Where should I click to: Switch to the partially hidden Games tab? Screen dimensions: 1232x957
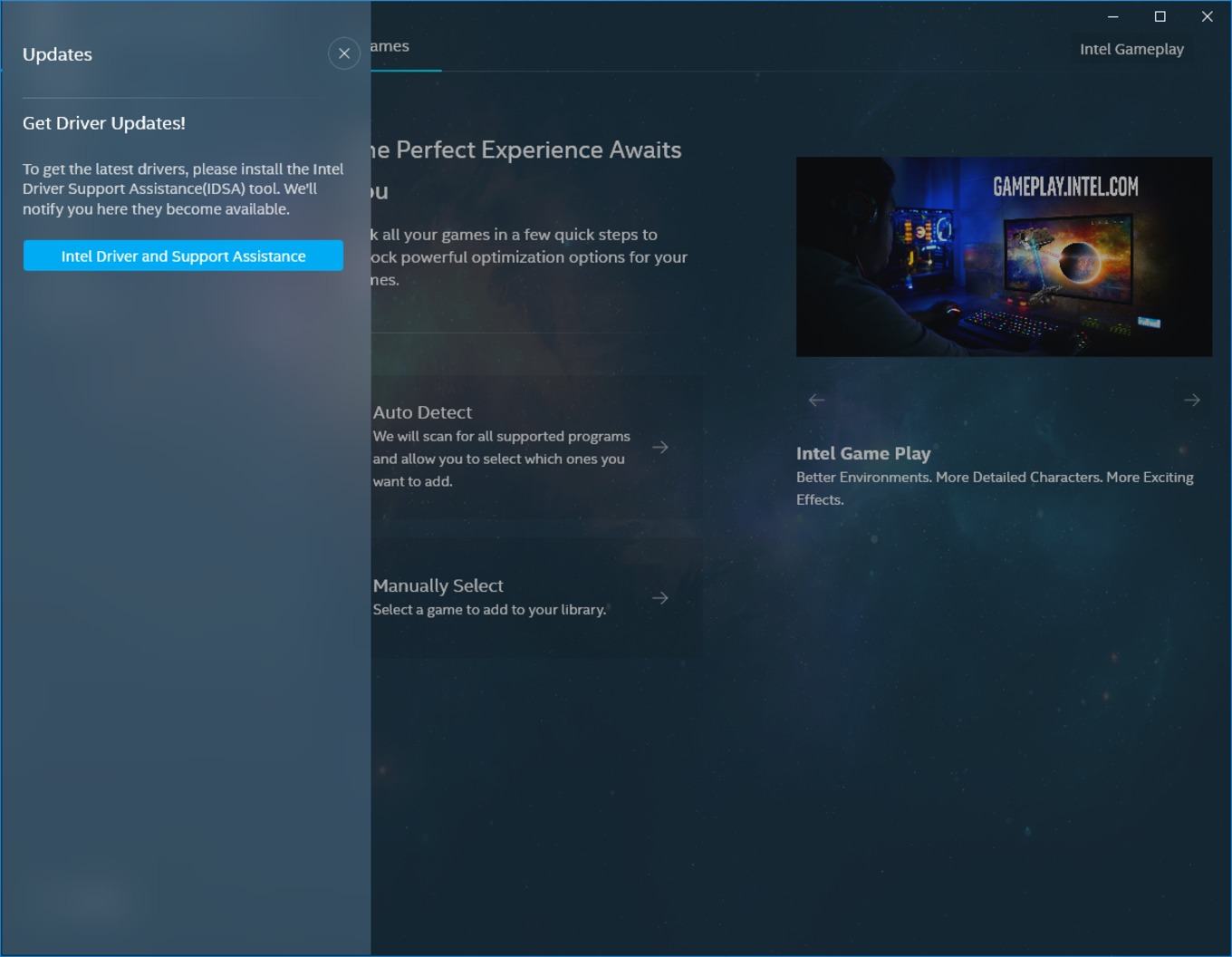tap(390, 46)
